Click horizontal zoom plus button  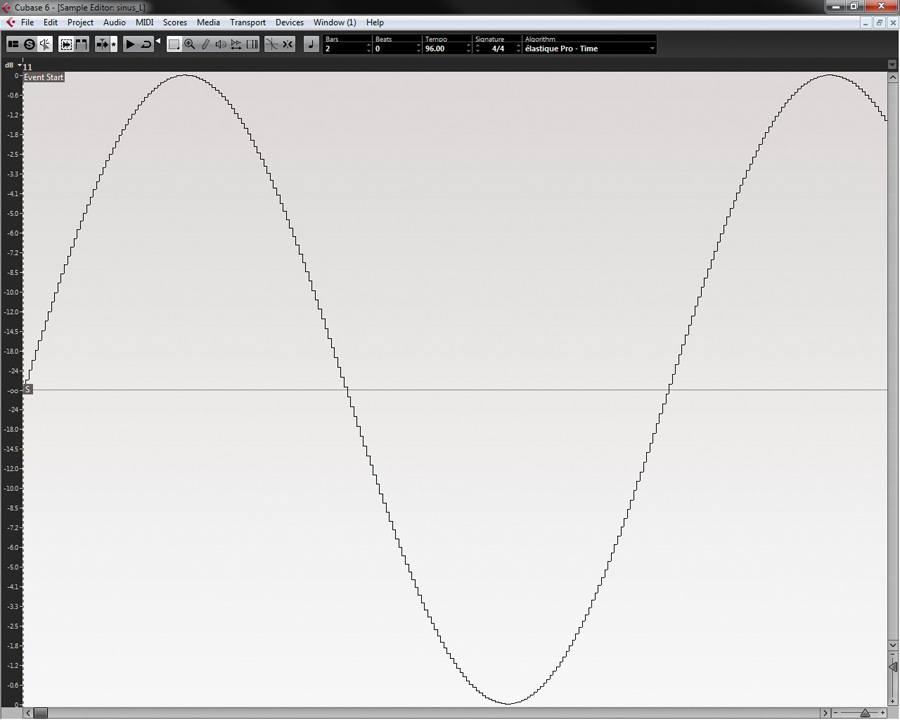tap(883, 713)
